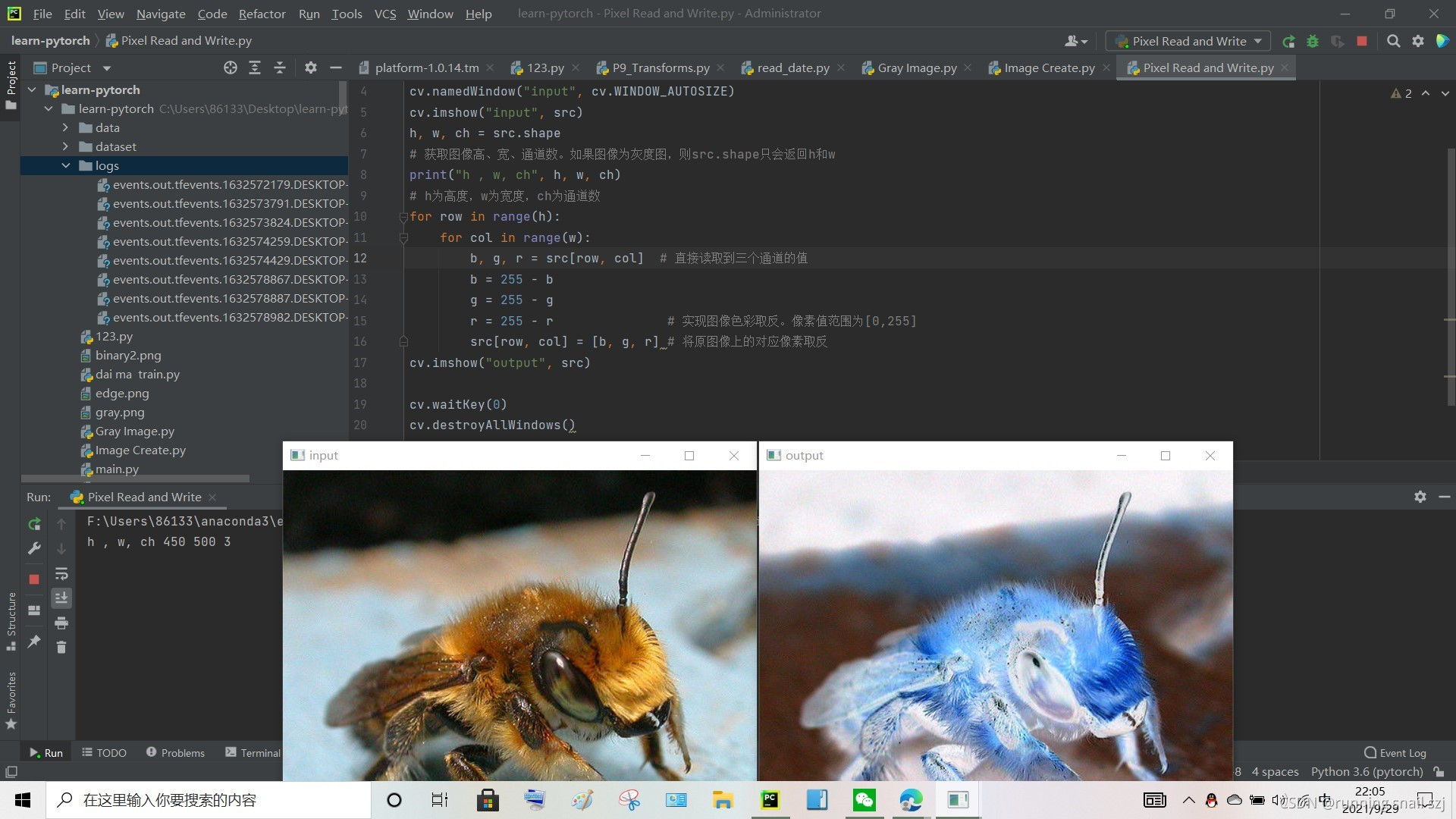This screenshot has width=1456, height=819.
Task: Clear console with trash icon
Action: pos(61,648)
